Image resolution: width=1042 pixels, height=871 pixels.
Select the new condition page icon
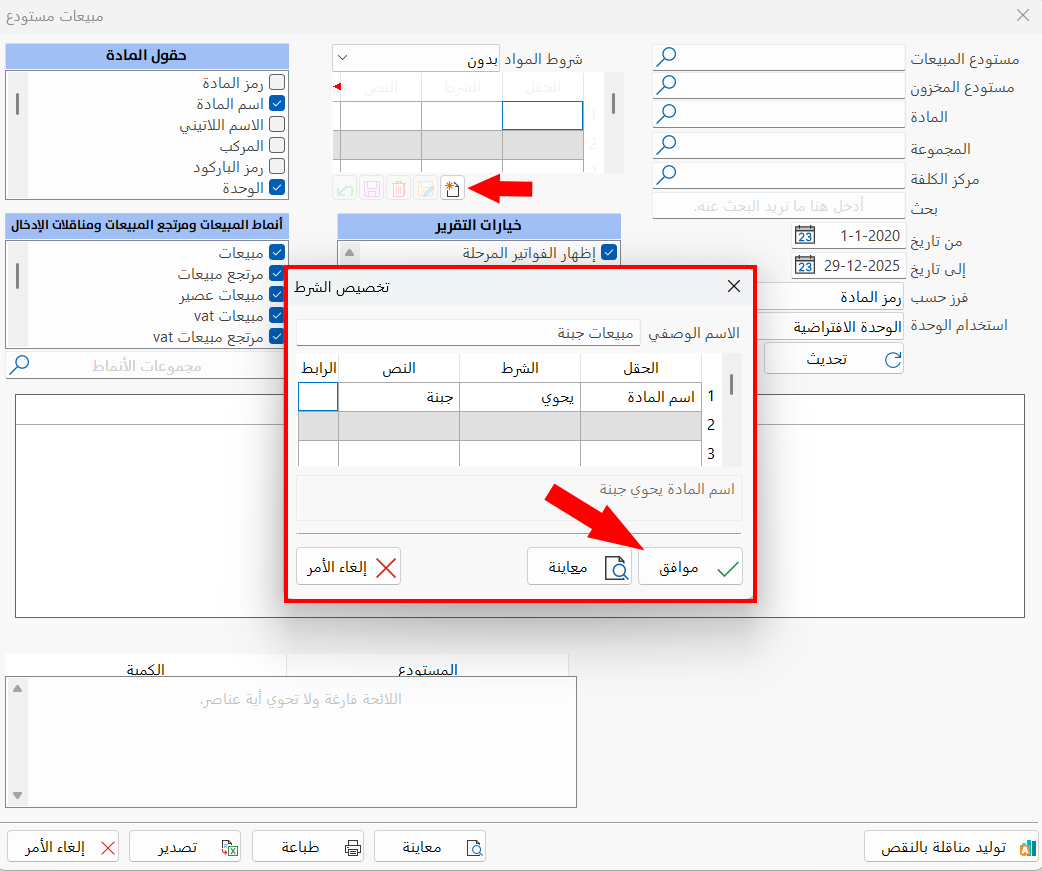pos(452,188)
